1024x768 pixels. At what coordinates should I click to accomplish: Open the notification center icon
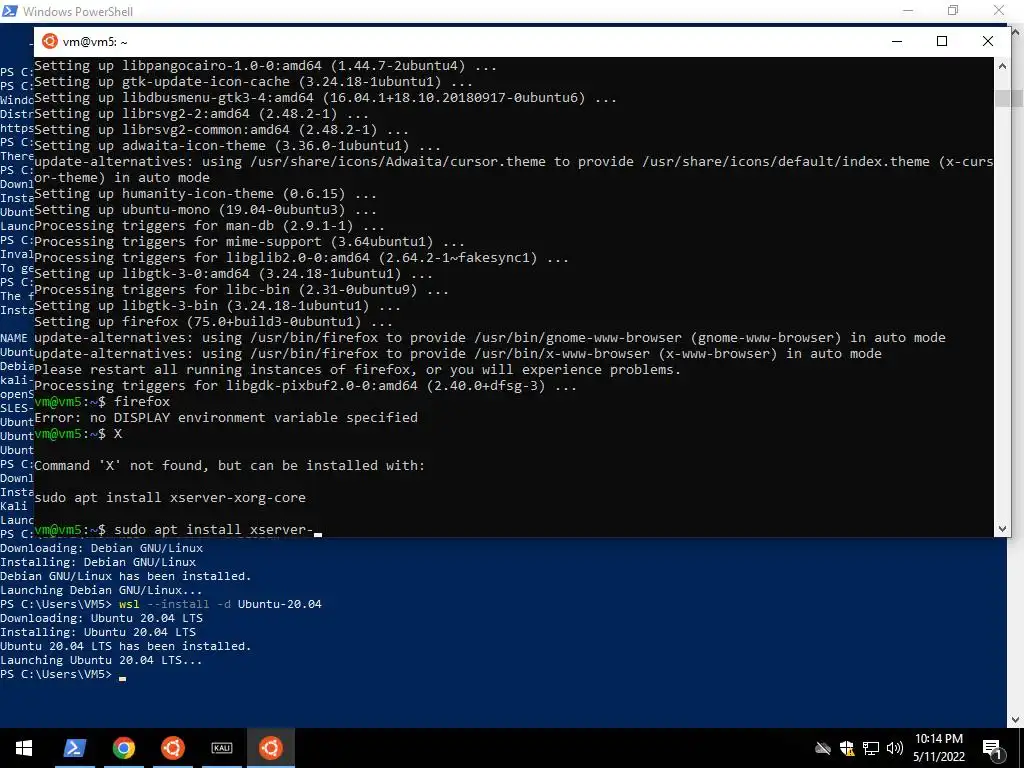click(x=993, y=749)
